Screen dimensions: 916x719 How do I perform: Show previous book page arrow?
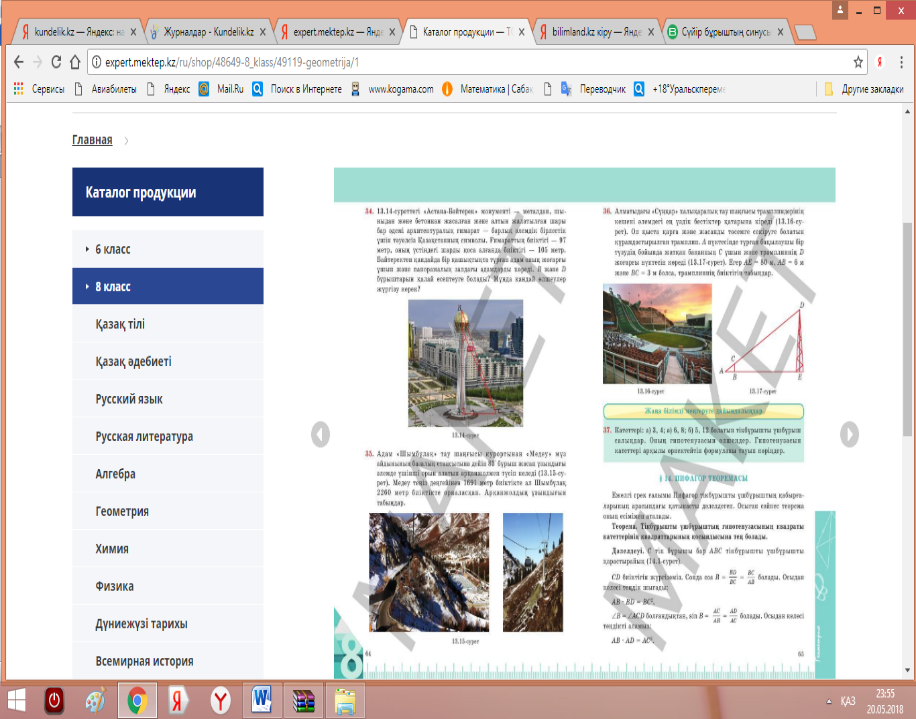[x=320, y=435]
